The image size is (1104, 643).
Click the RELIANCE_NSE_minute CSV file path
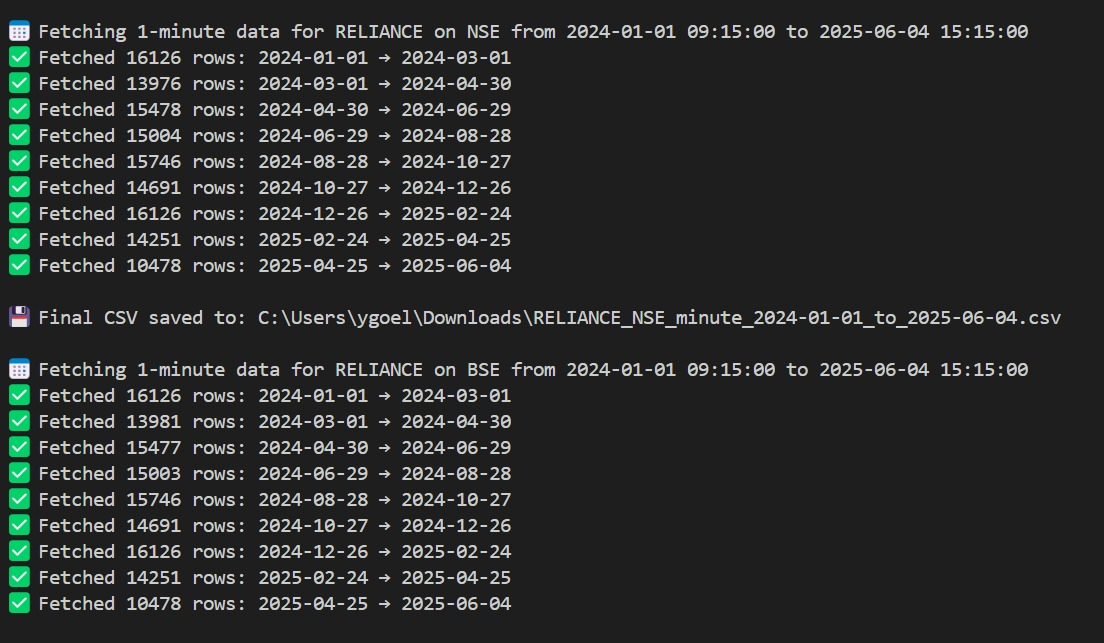[659, 318]
